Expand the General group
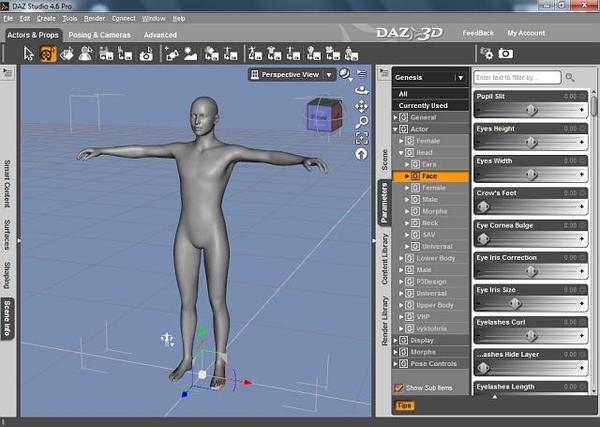The height and width of the screenshot is (427, 600). 395,117
